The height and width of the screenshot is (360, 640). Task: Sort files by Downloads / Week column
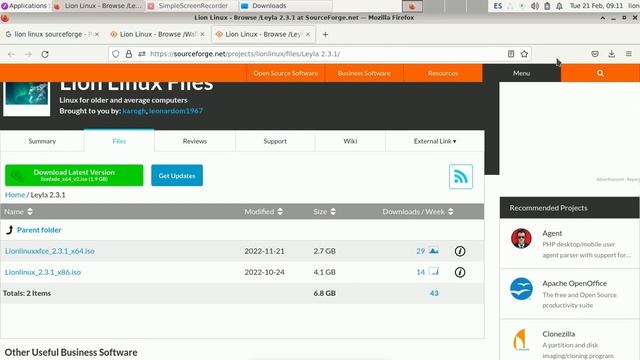[x=418, y=211]
